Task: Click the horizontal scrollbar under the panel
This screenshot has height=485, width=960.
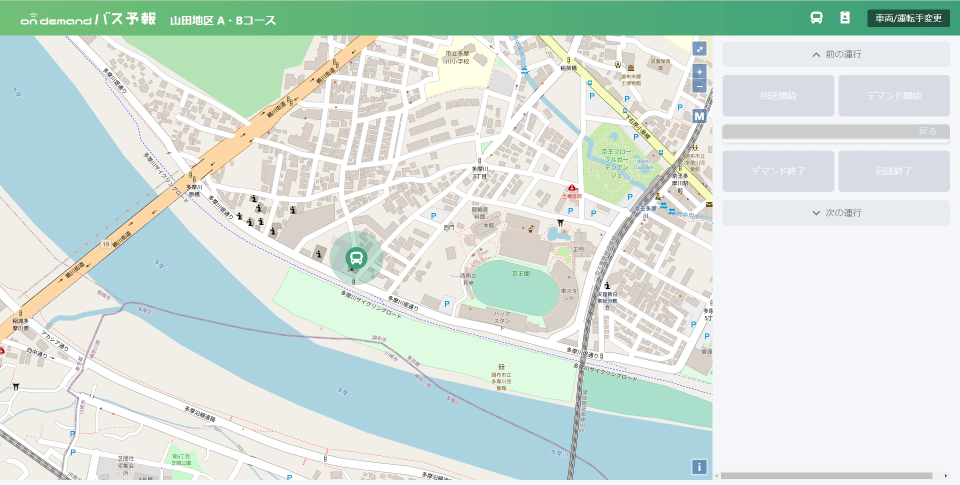Action: [826, 476]
